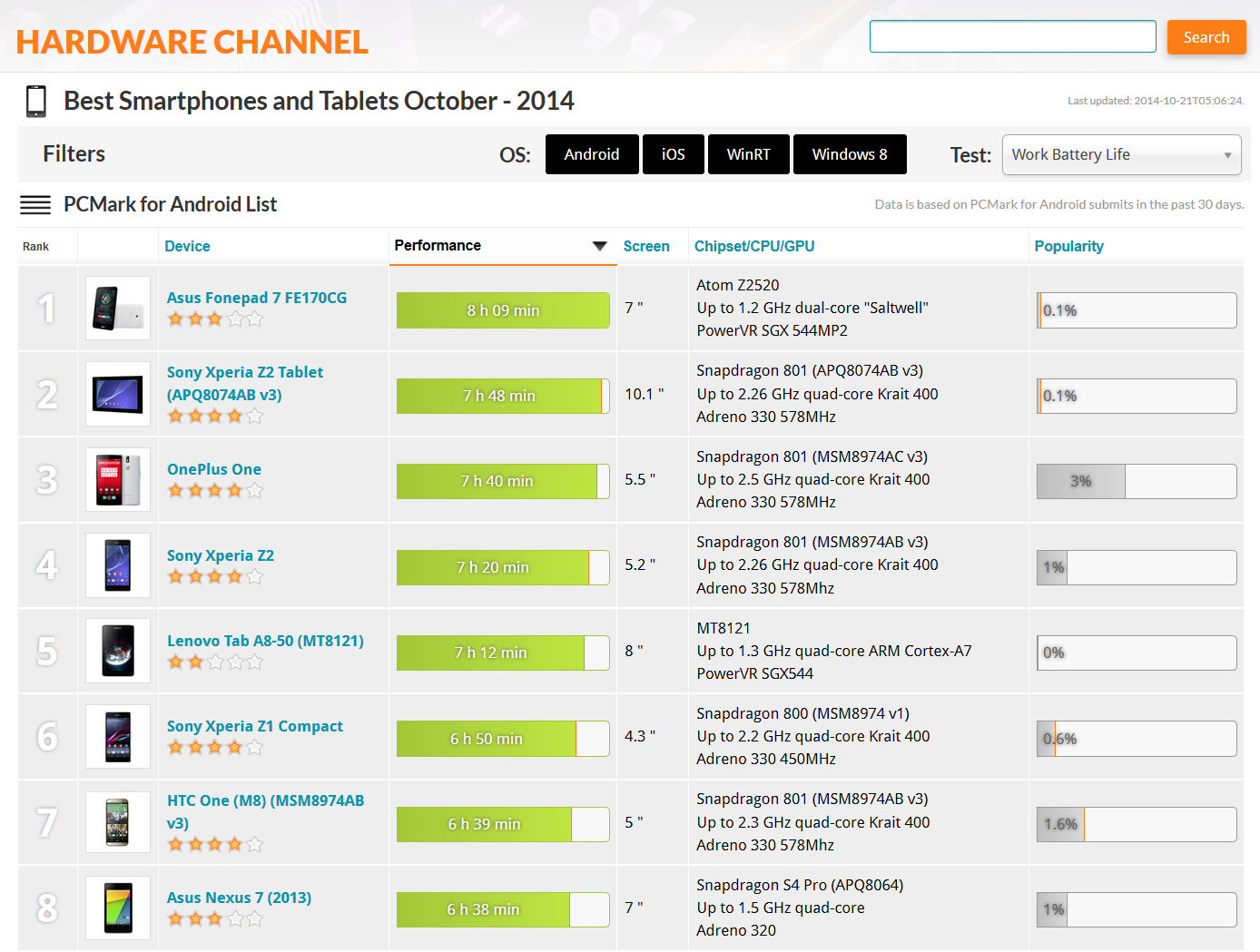
Task: Click the hamburger list icon near PCMark heading
Action: click(x=35, y=205)
